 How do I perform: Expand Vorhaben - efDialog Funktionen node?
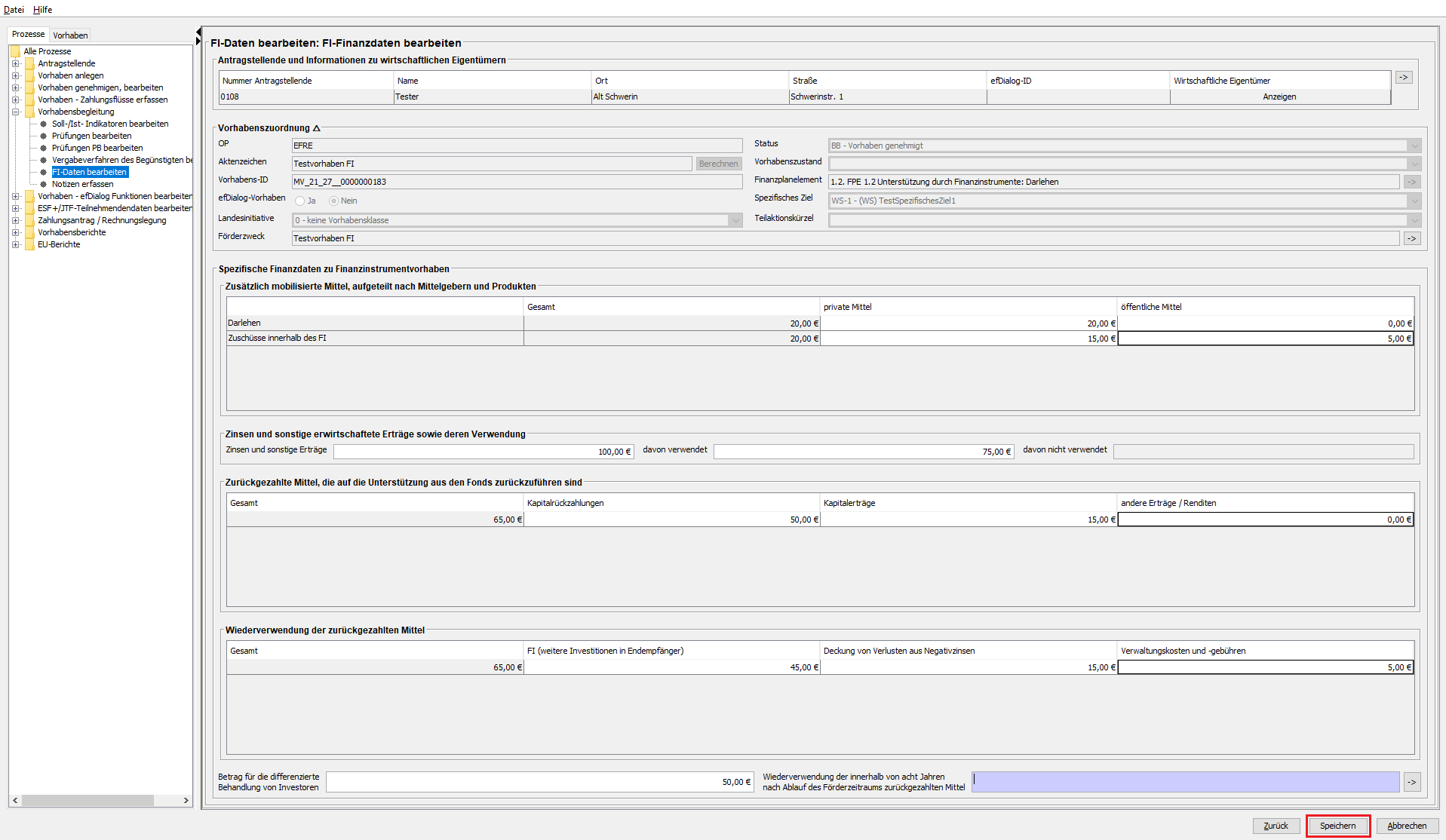pos(15,196)
